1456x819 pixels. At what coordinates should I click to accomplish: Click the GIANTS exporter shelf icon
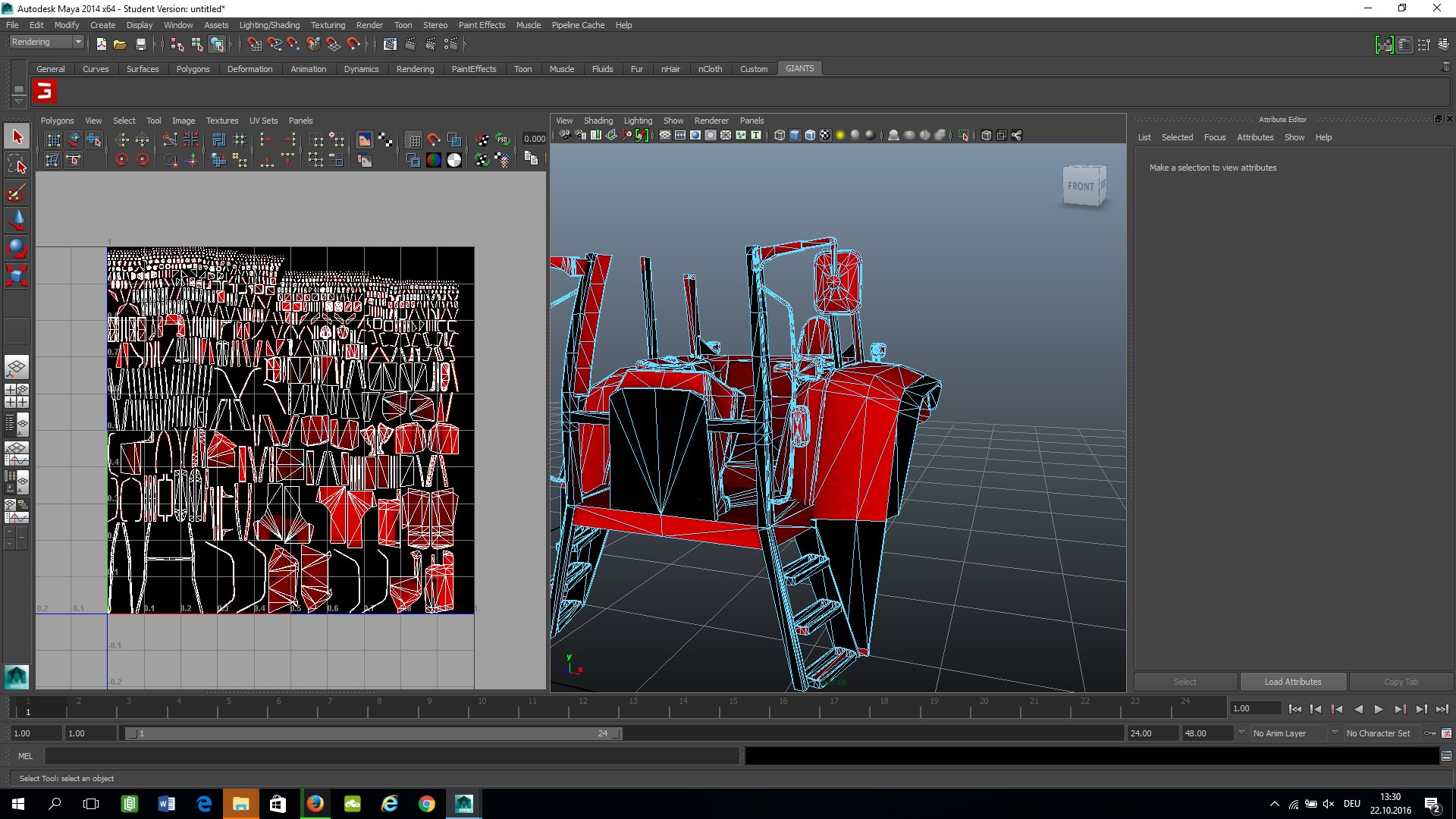(45, 92)
